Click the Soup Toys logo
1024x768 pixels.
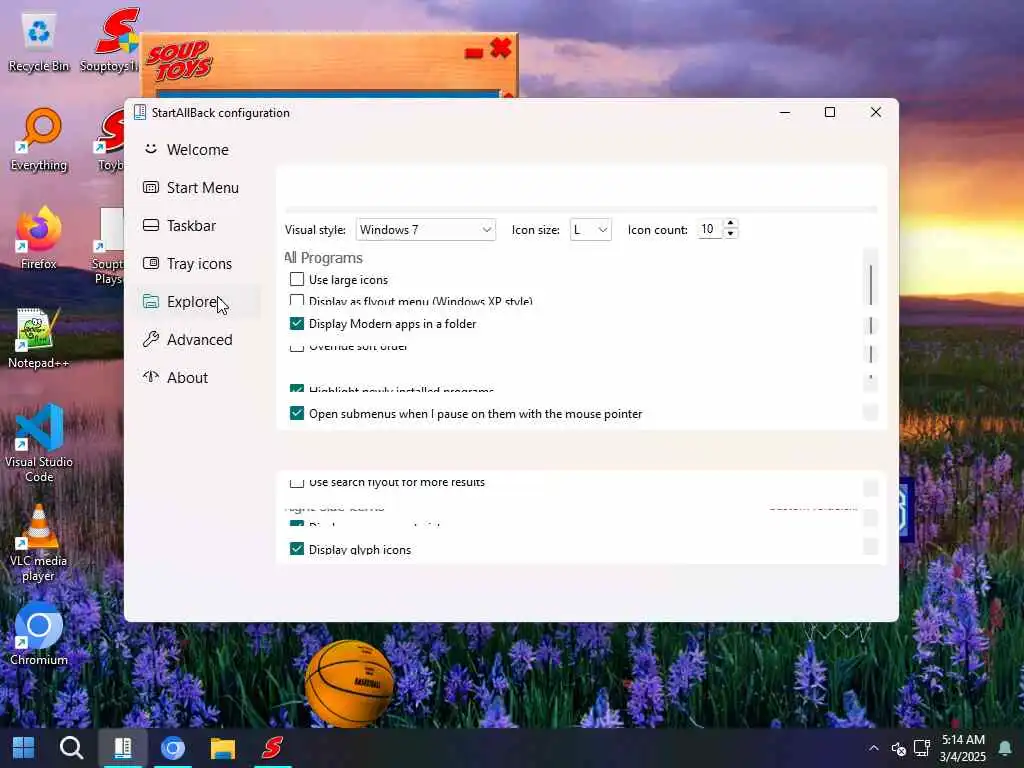point(179,61)
